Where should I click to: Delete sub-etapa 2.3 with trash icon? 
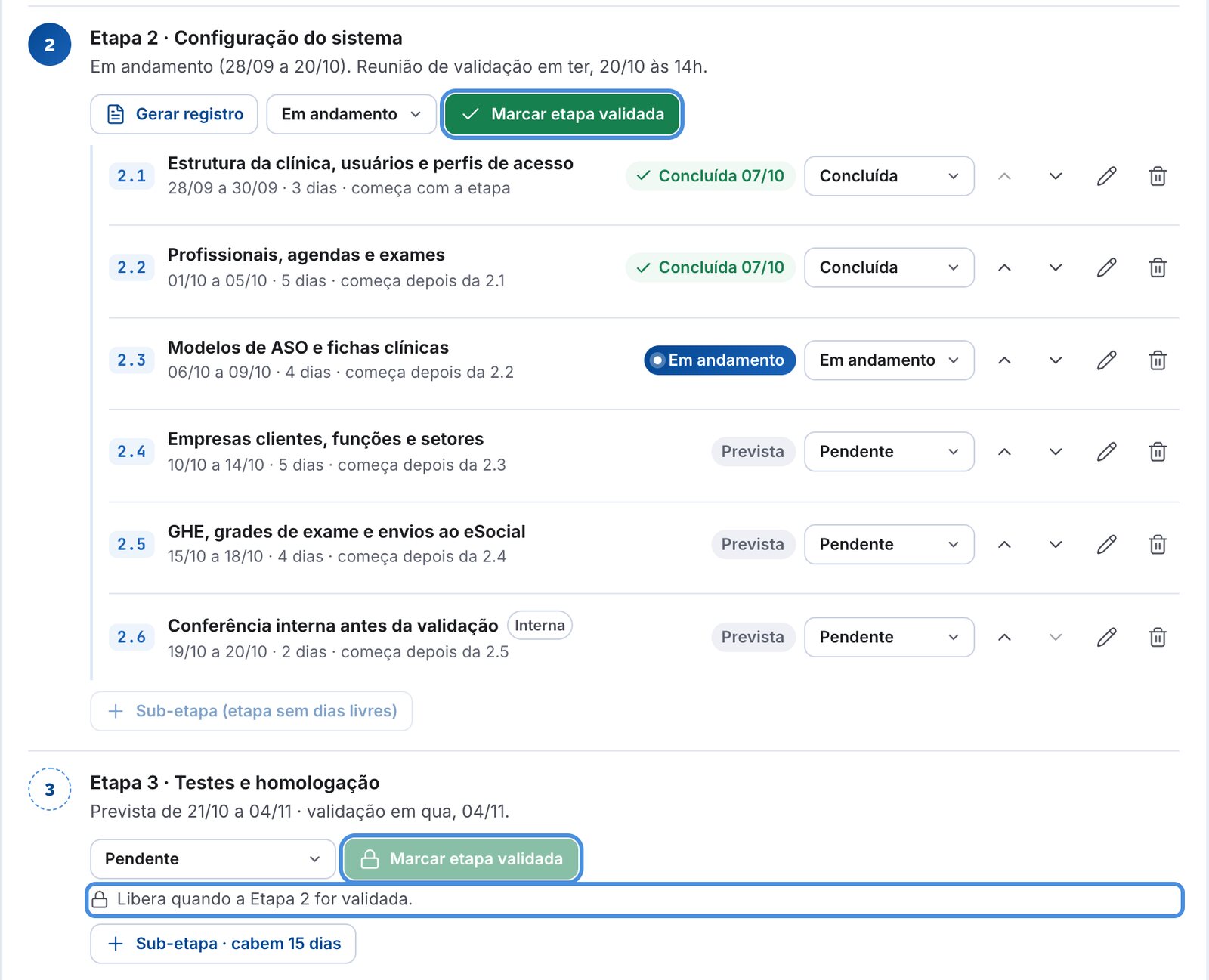pos(1158,360)
